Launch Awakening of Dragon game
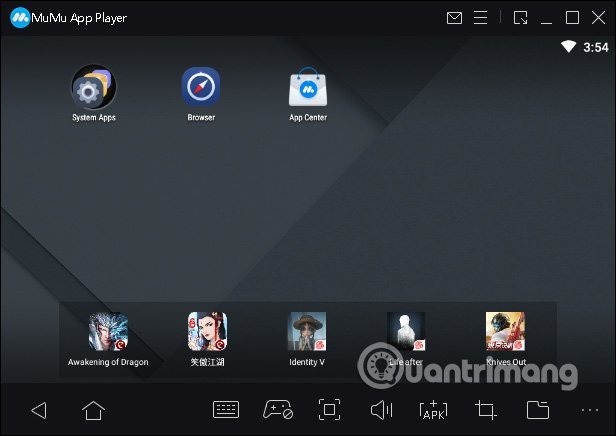 [108, 332]
